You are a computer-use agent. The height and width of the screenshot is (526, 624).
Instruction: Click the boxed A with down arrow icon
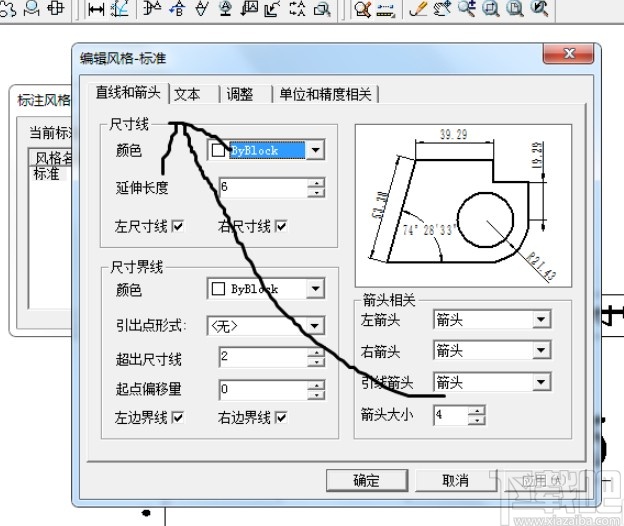click(249, 9)
